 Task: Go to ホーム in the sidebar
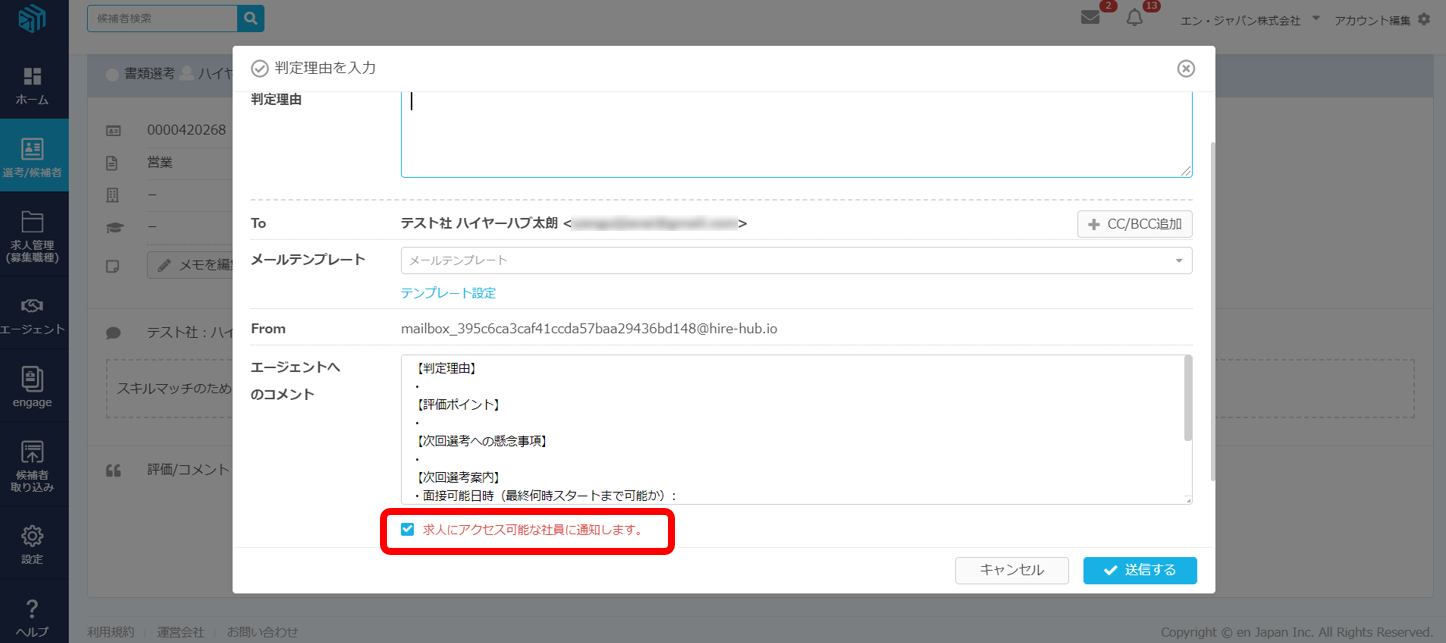(33, 86)
